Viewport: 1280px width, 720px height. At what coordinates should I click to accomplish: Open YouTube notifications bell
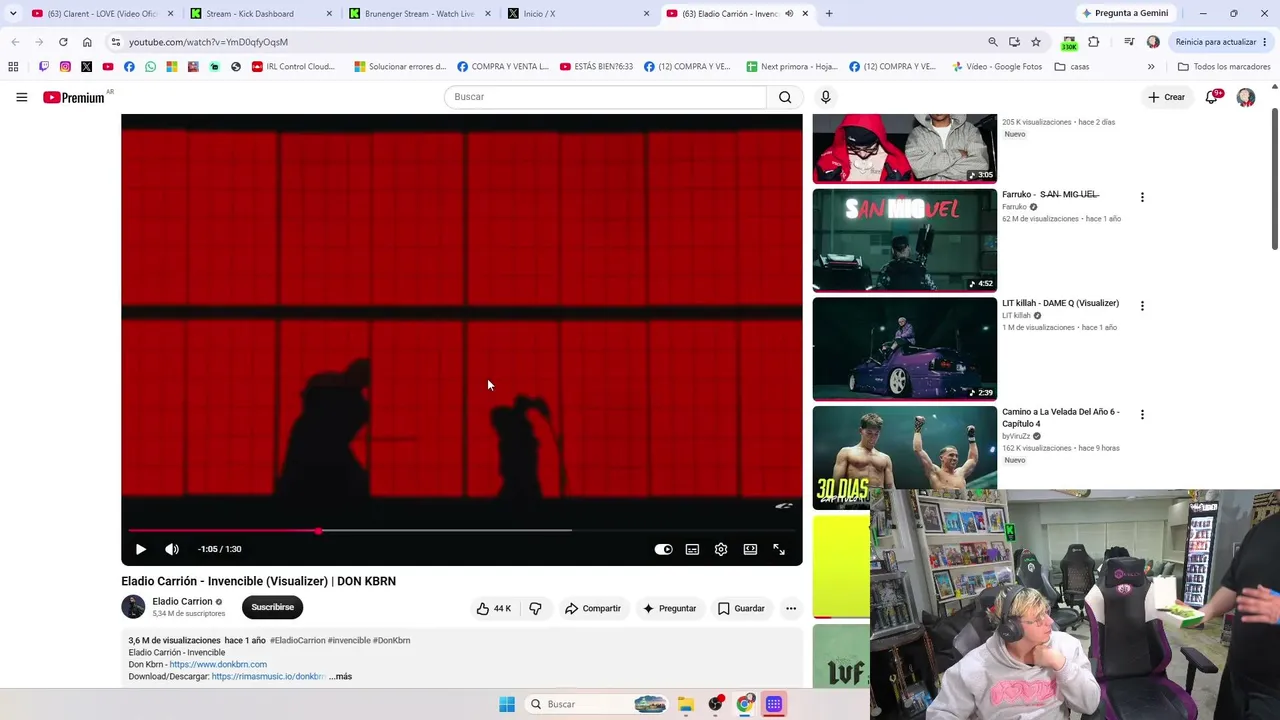point(1212,97)
